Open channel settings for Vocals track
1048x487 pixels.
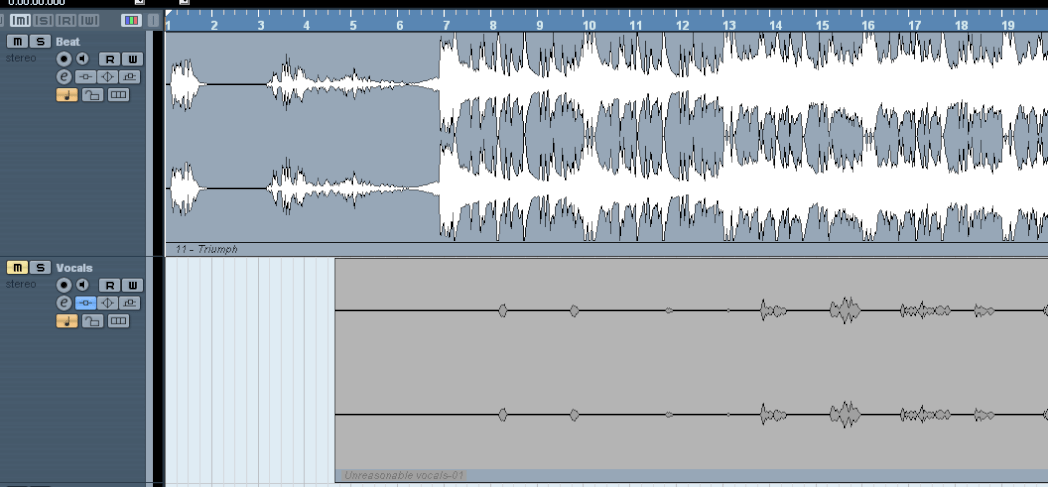tap(63, 303)
